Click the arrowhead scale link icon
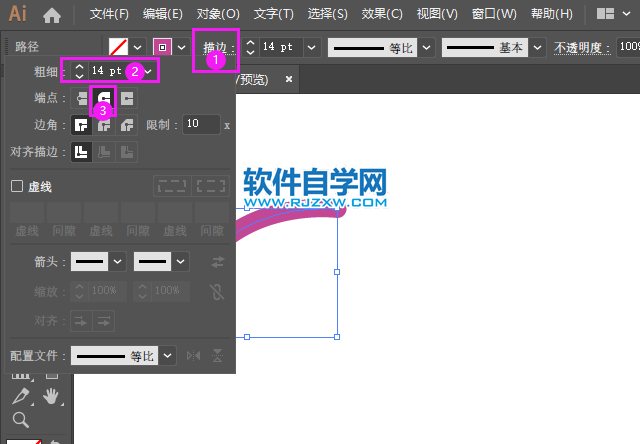The height and width of the screenshot is (444, 640). (217, 291)
